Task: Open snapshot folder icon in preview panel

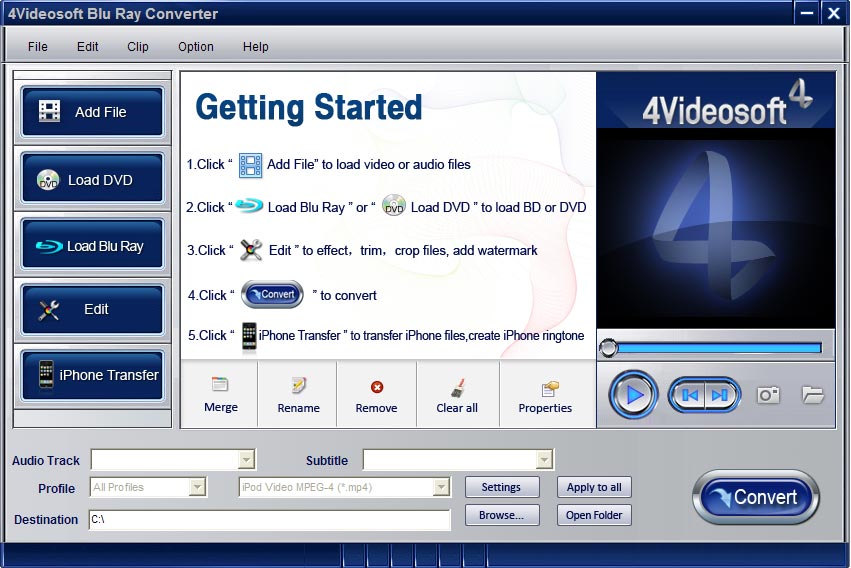Action: pyautogui.click(x=812, y=394)
